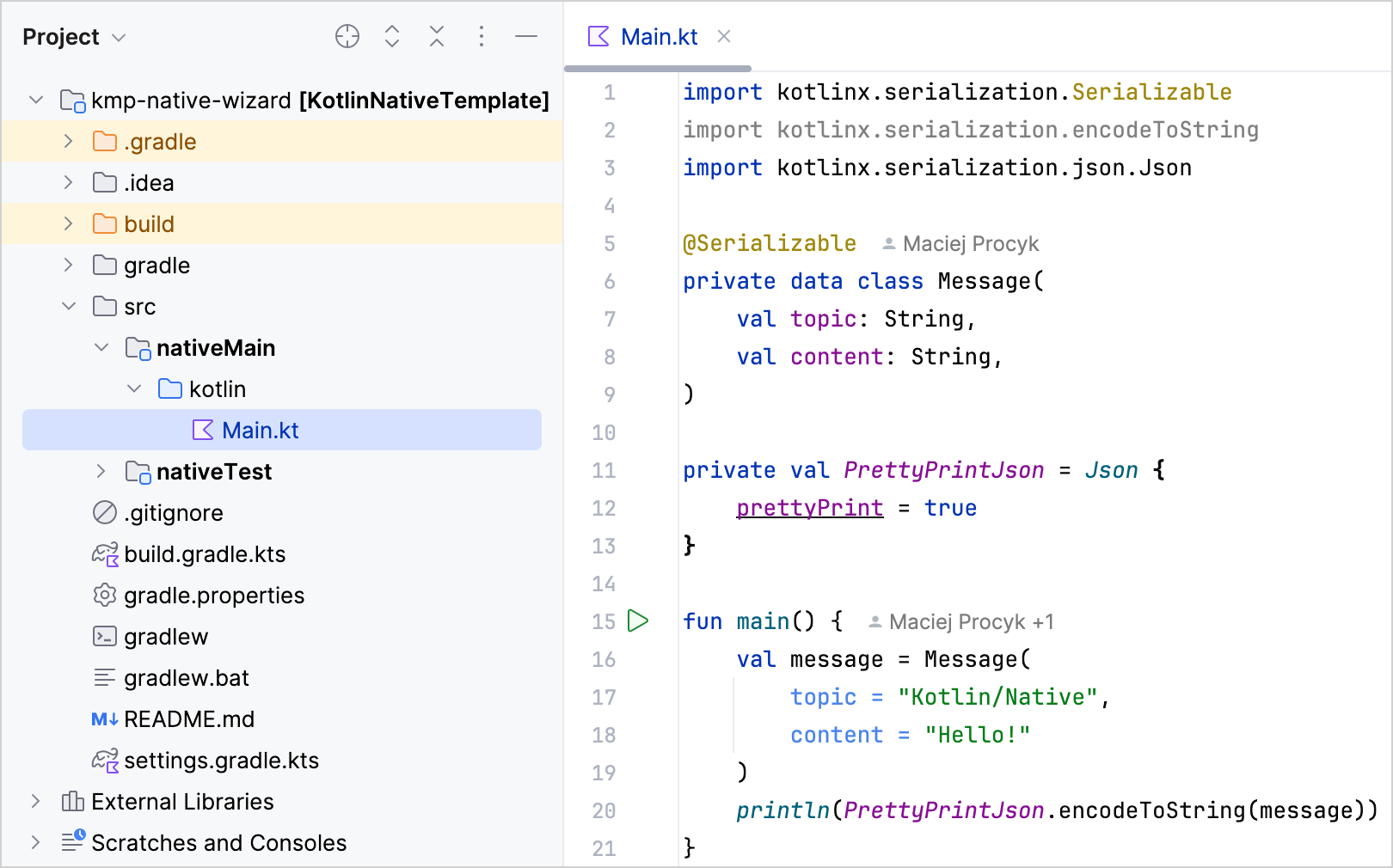Run main function via gutter icon
Viewport: 1393px width, 868px height.
638,620
